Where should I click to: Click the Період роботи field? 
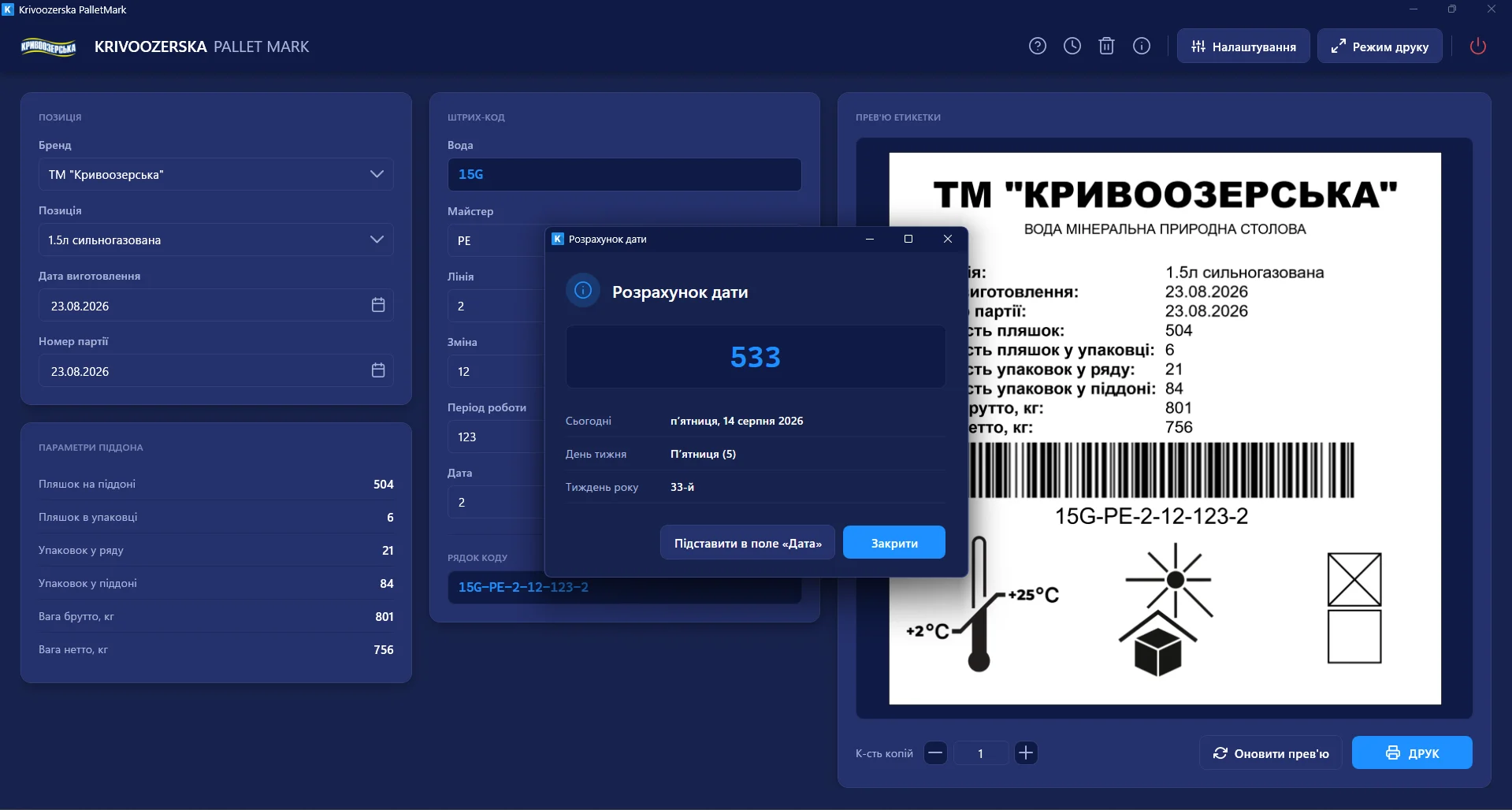click(496, 437)
